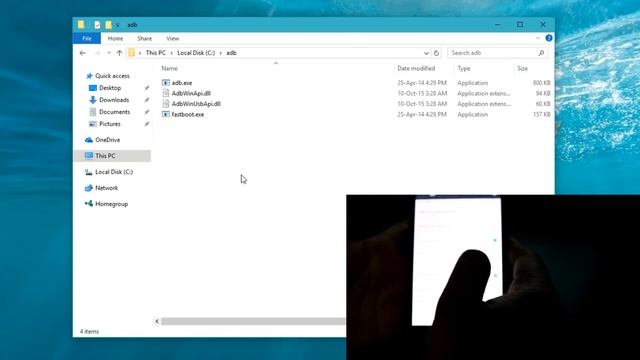Sort files by Name column
Image resolution: width=640 pixels, height=360 pixels.
[169, 69]
